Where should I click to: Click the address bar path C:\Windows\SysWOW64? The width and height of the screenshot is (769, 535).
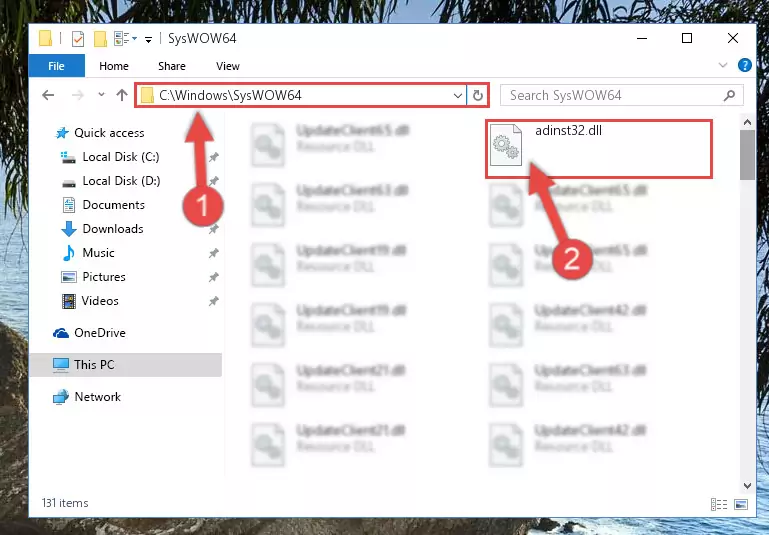pyautogui.click(x=230, y=95)
